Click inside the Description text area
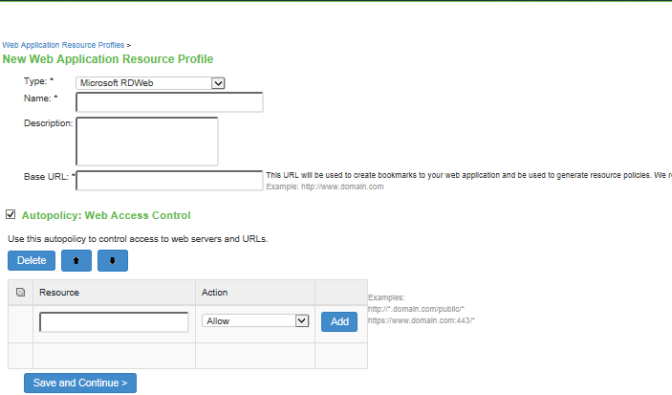This screenshot has width=672, height=395. coord(147,141)
